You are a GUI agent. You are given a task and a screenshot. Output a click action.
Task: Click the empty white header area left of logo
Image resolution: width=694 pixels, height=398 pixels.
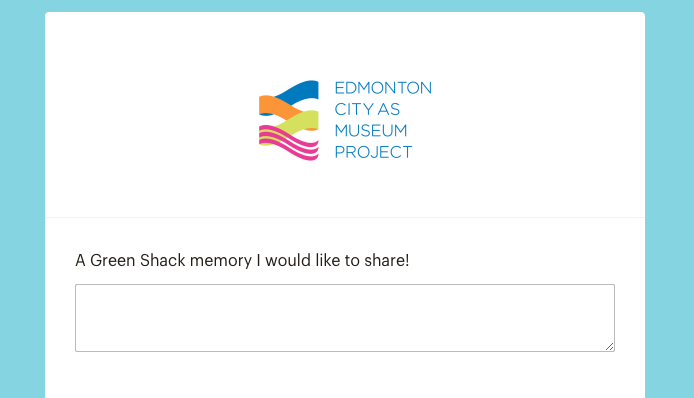click(x=150, y=115)
